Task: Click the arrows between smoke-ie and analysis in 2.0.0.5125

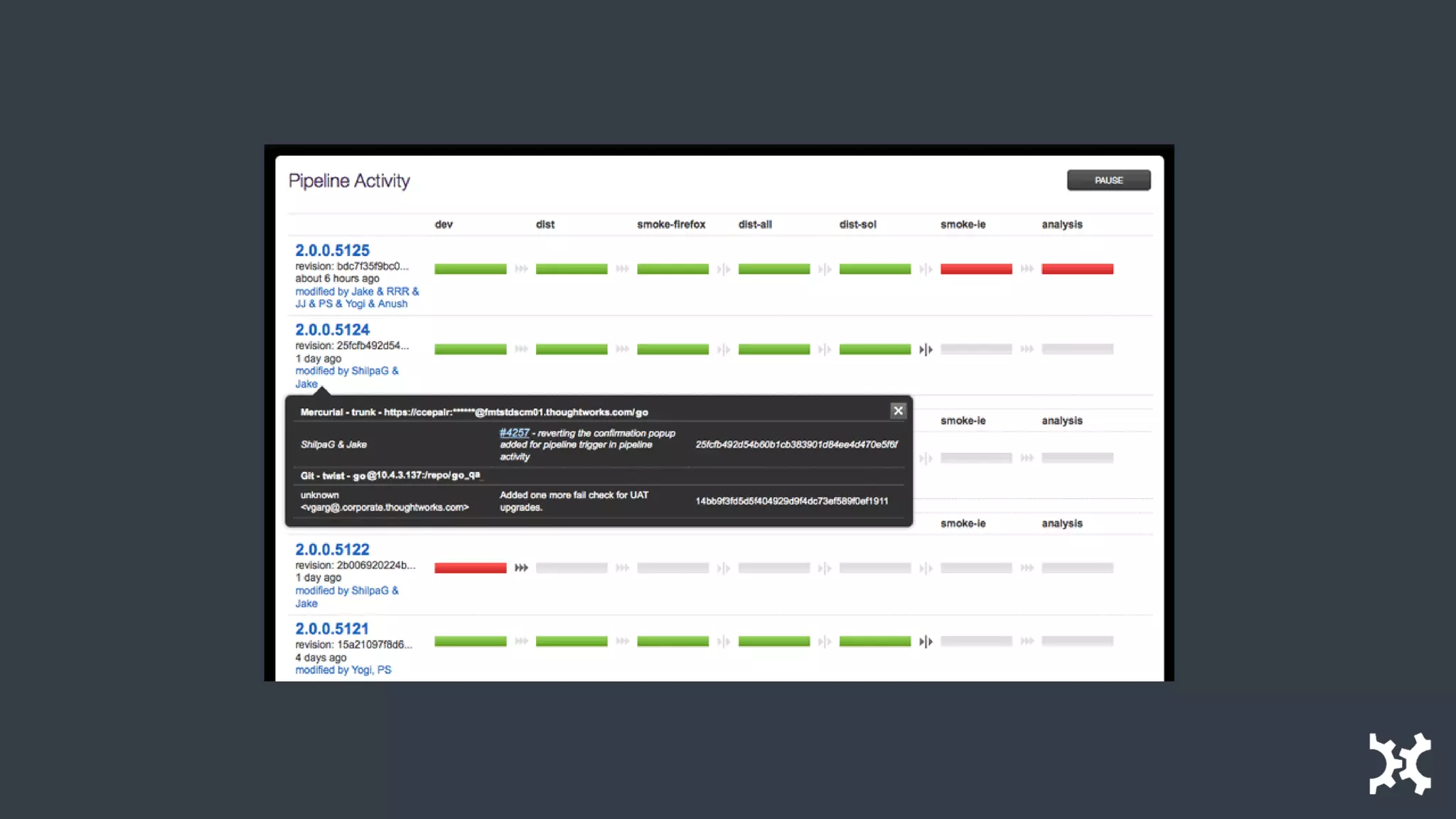Action: point(1027,269)
